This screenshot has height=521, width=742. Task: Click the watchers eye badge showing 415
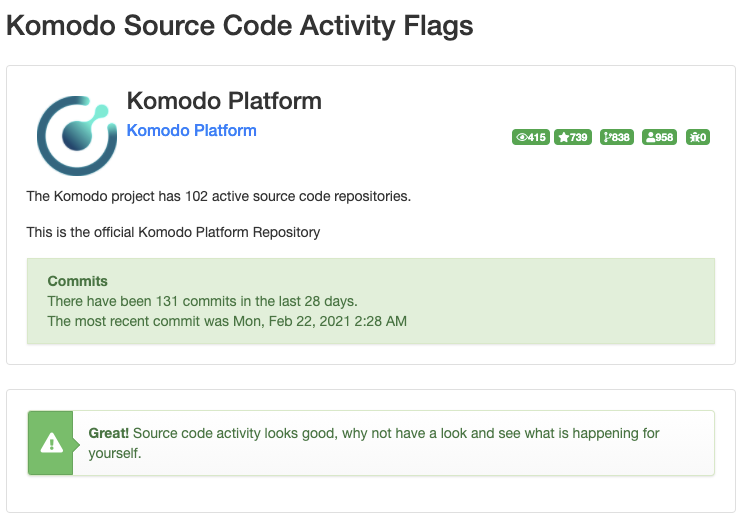(x=530, y=137)
